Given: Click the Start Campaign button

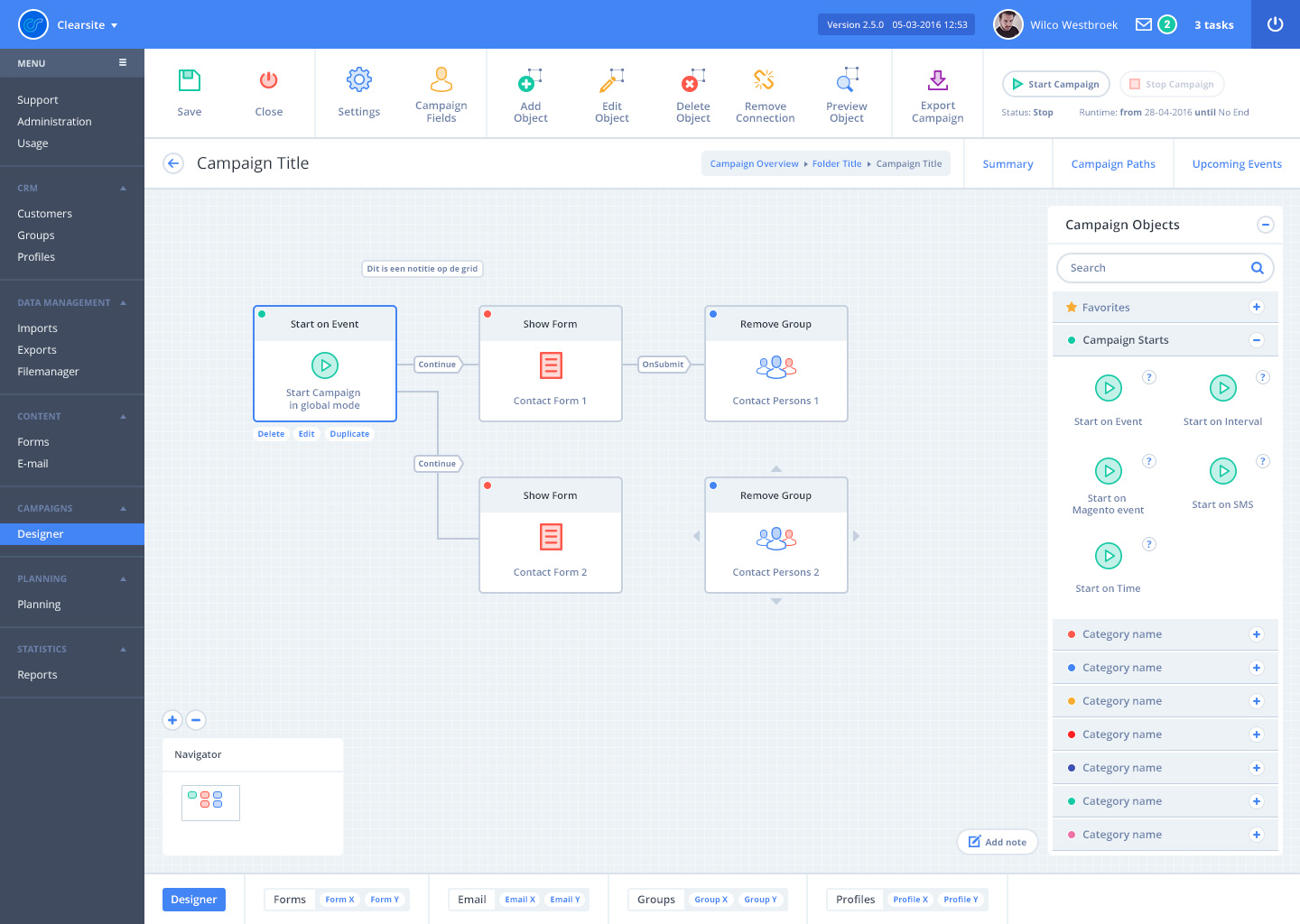Looking at the screenshot, I should pos(1056,84).
